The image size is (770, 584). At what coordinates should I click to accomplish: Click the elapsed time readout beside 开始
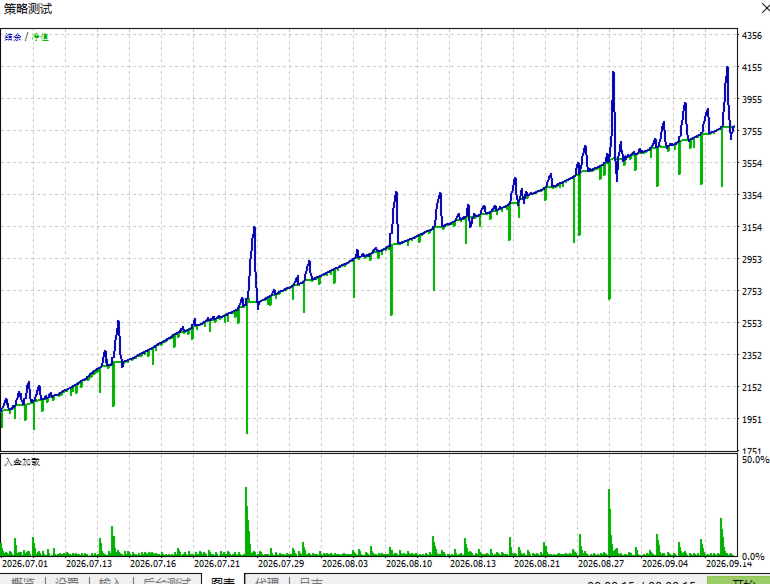(641, 583)
